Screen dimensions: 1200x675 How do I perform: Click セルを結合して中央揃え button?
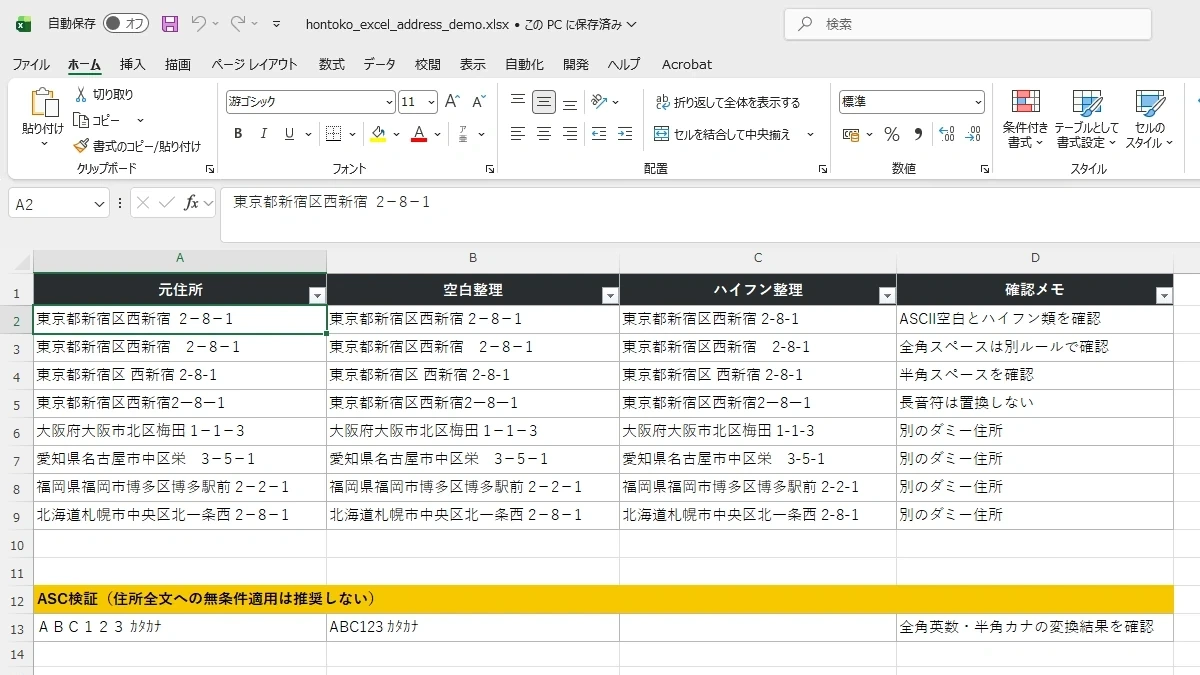723,134
